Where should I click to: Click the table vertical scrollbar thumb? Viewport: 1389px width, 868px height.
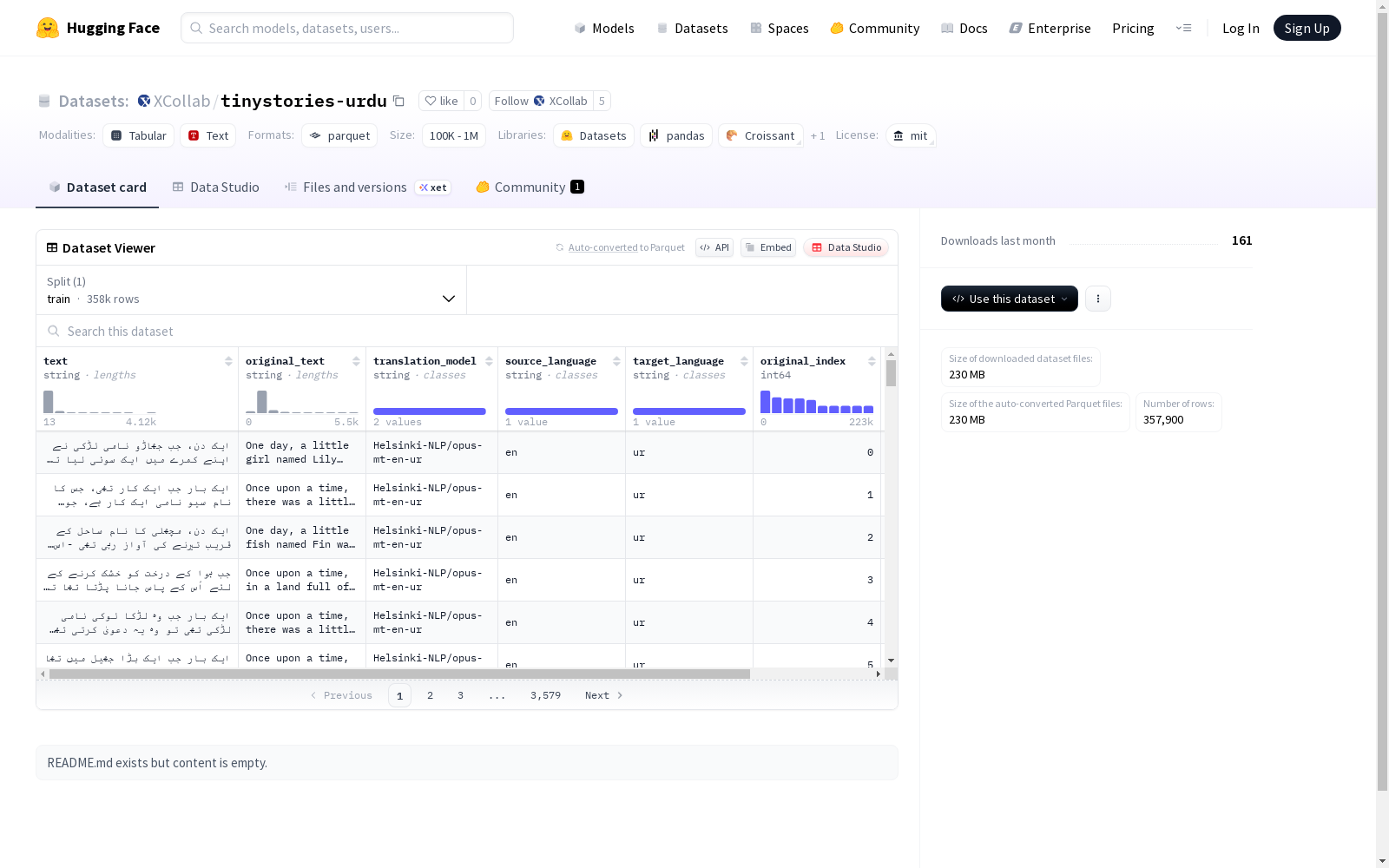click(x=891, y=373)
